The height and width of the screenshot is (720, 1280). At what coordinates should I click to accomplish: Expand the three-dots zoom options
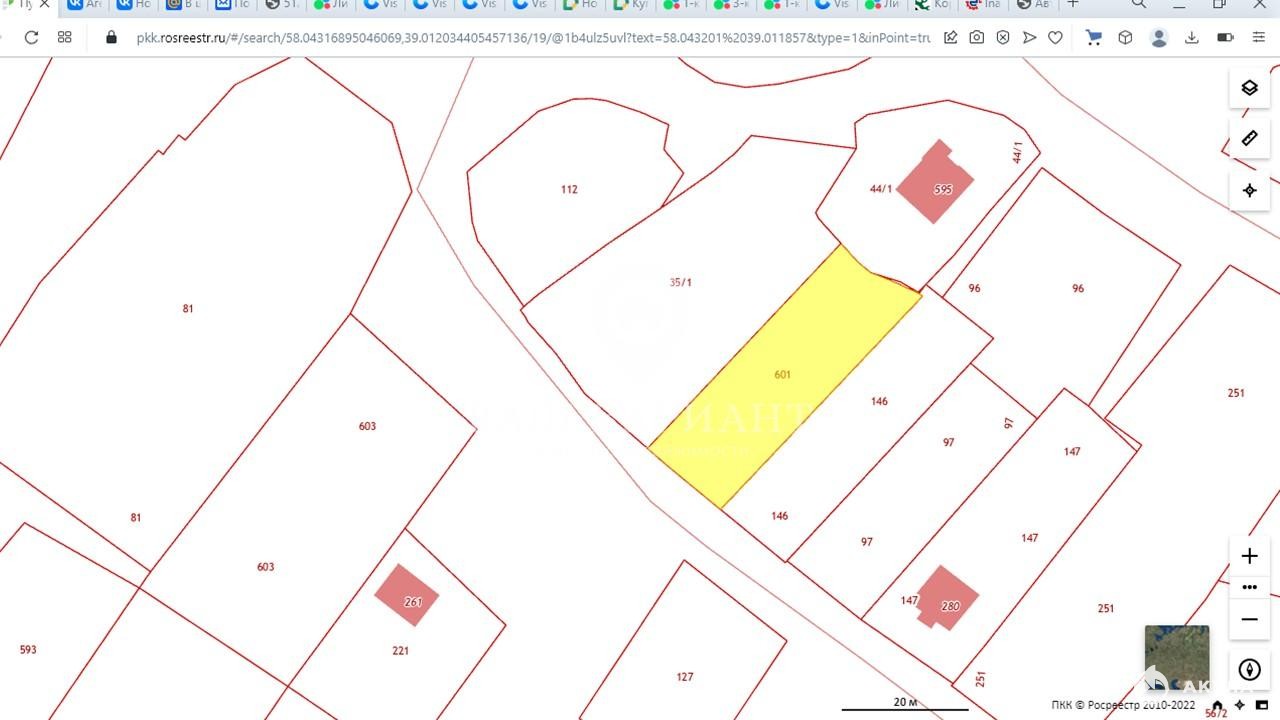pyautogui.click(x=1249, y=587)
